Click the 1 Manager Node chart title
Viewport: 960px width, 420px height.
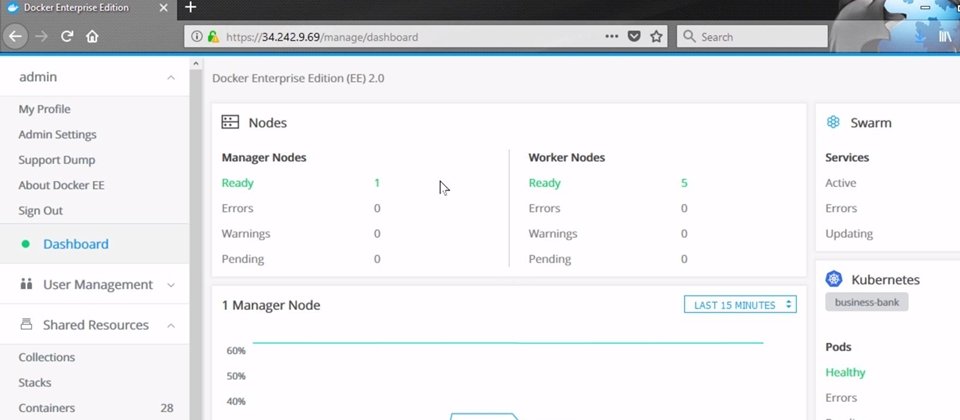(x=271, y=305)
